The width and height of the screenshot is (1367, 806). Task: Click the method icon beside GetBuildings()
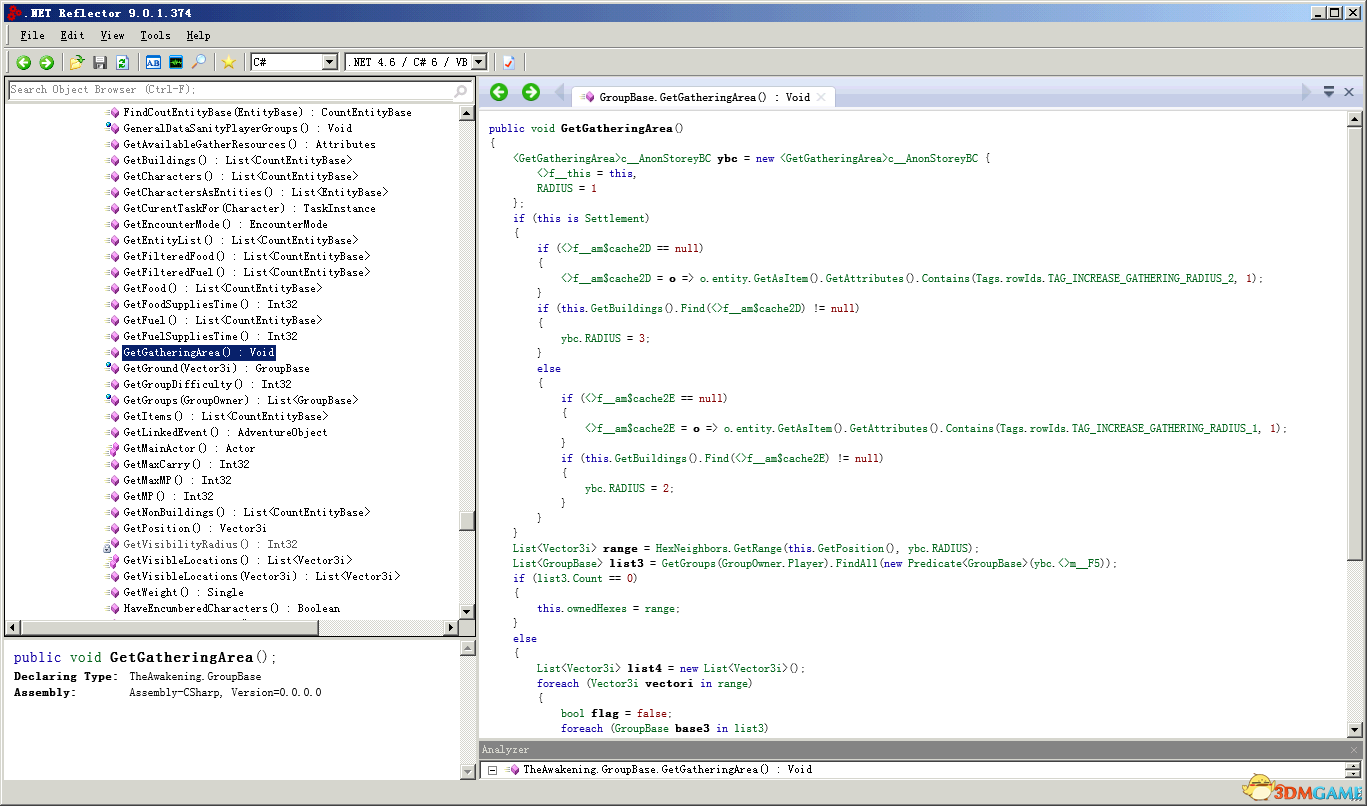(x=113, y=160)
